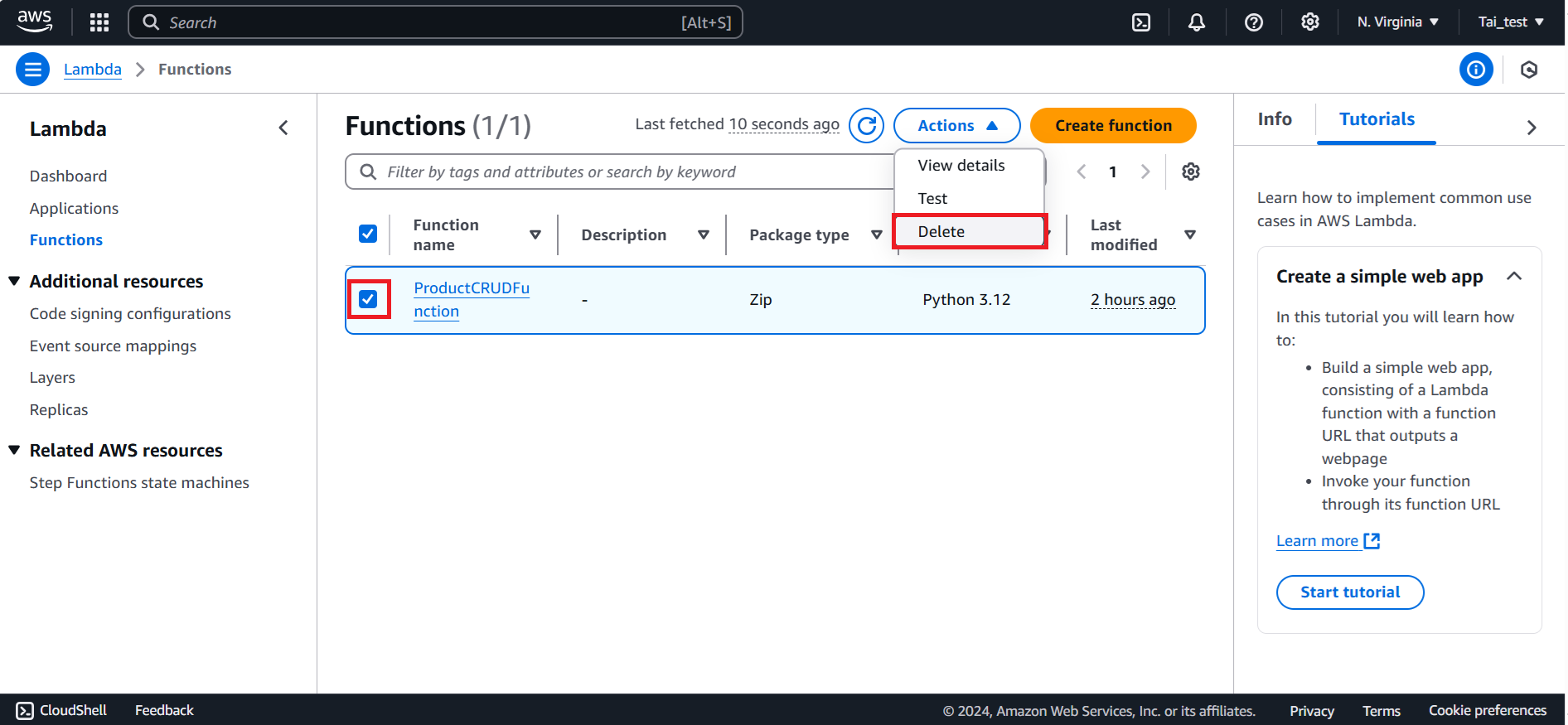
Task: Click the Create function button
Action: [x=1113, y=126]
